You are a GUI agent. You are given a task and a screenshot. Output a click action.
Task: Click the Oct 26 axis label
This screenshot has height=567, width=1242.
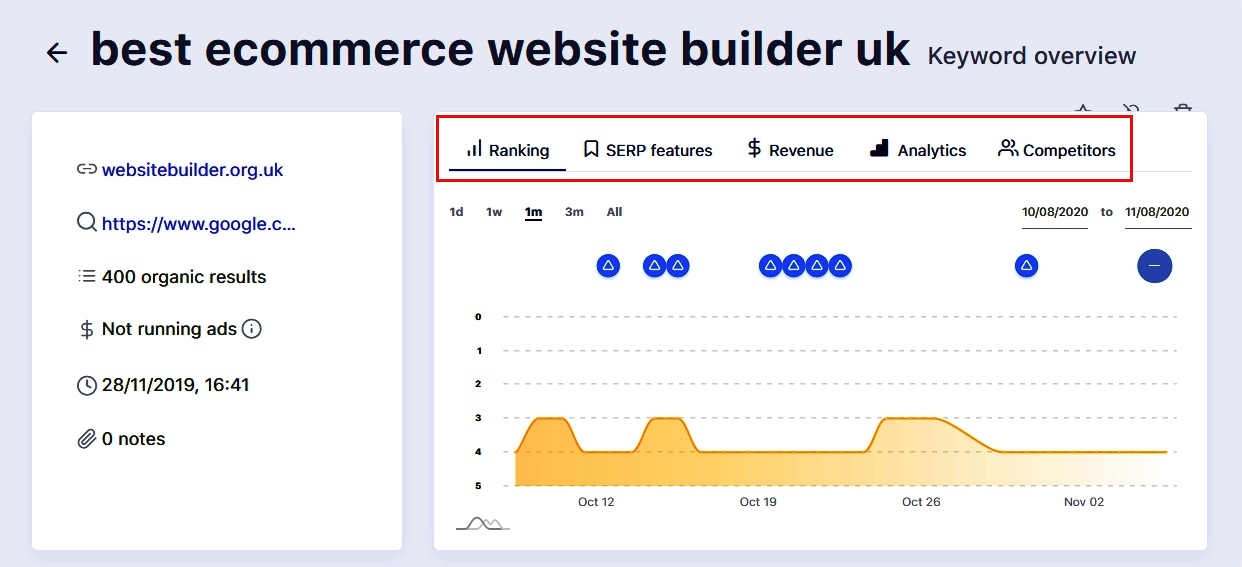pyautogui.click(x=921, y=502)
